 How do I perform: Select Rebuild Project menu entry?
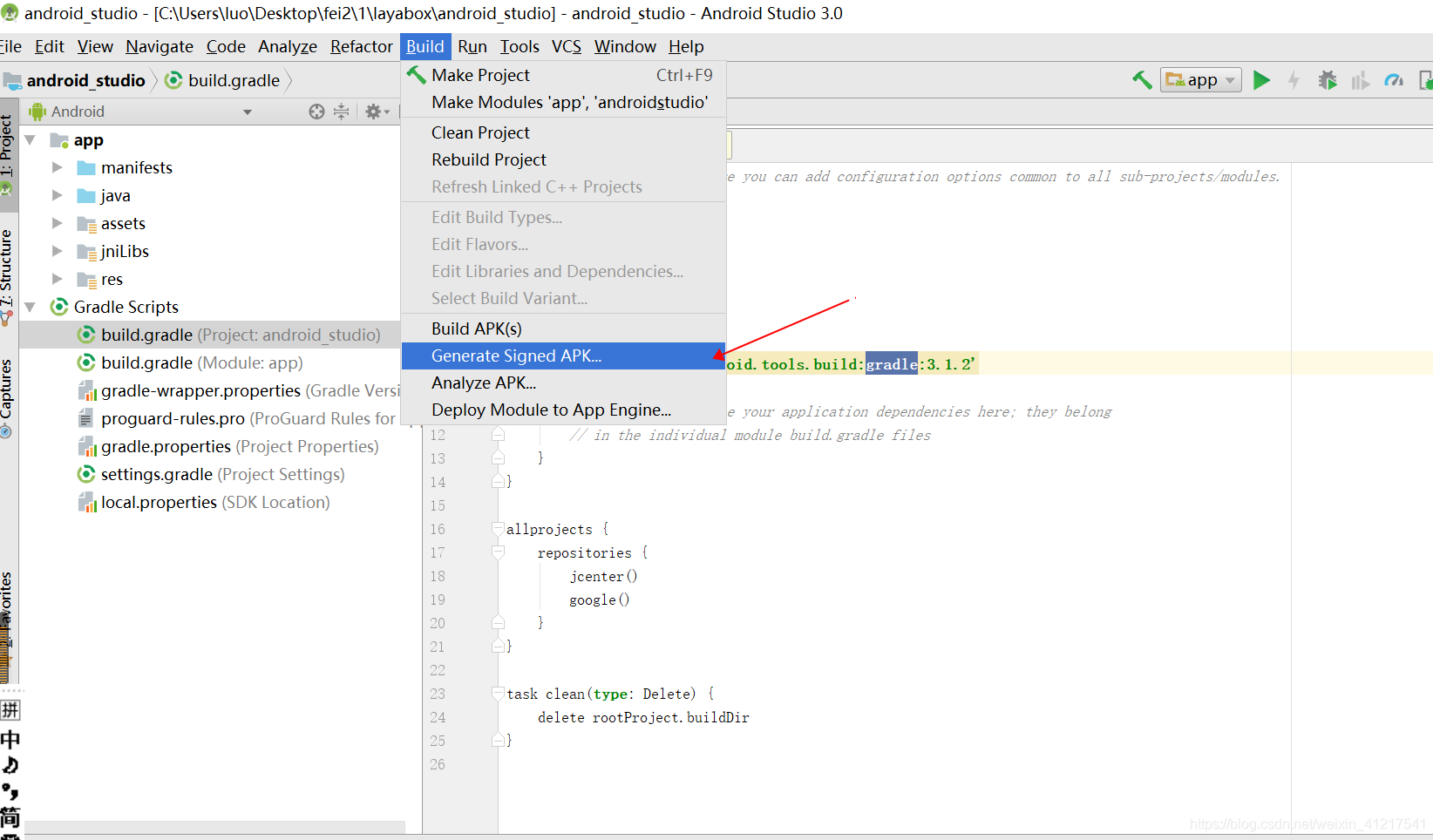point(563,159)
